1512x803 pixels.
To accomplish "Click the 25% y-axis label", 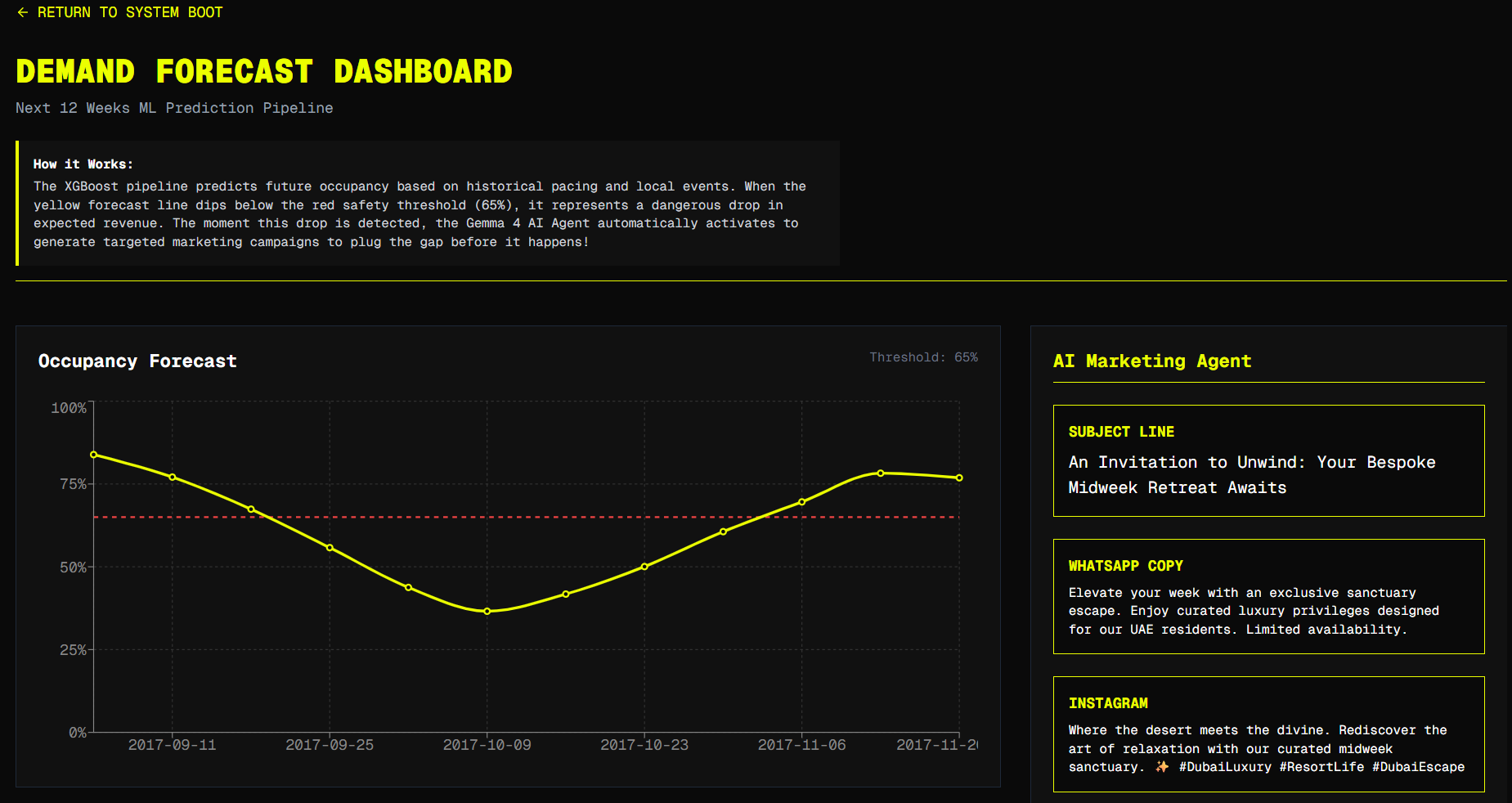I will pos(73,649).
